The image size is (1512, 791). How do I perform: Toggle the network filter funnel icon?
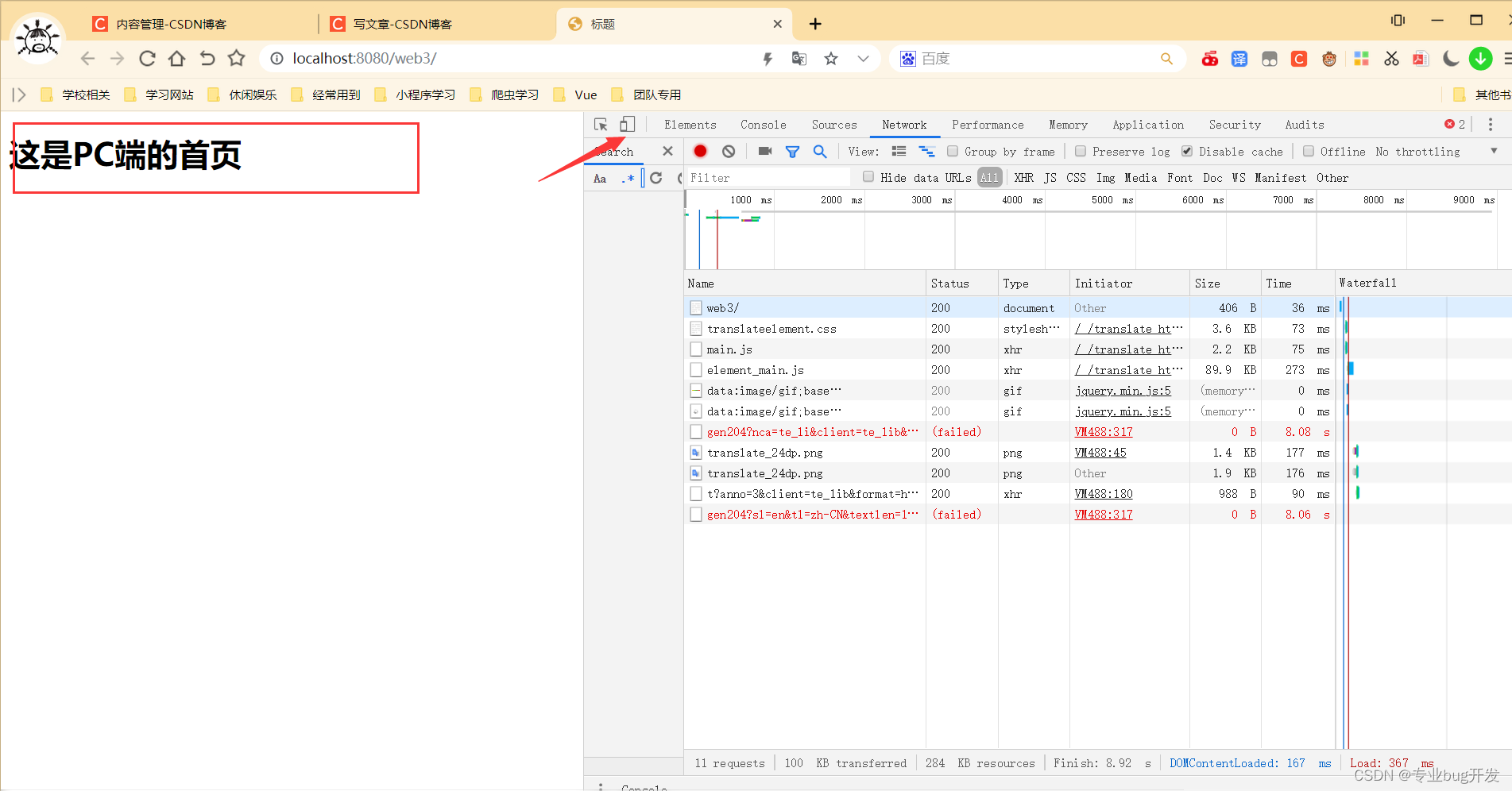pos(792,152)
